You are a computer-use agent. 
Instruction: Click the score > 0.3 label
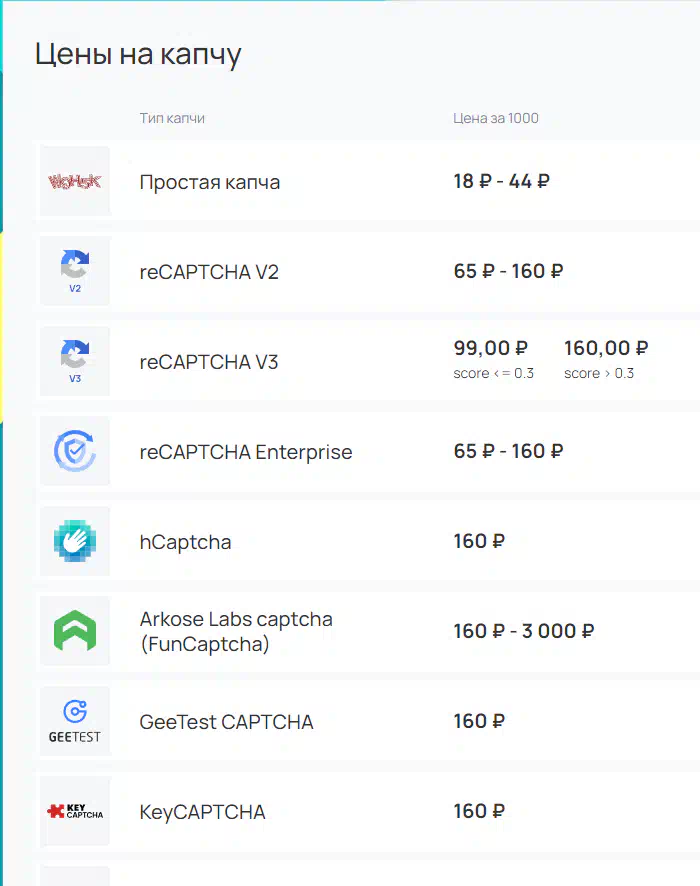pyautogui.click(x=599, y=373)
